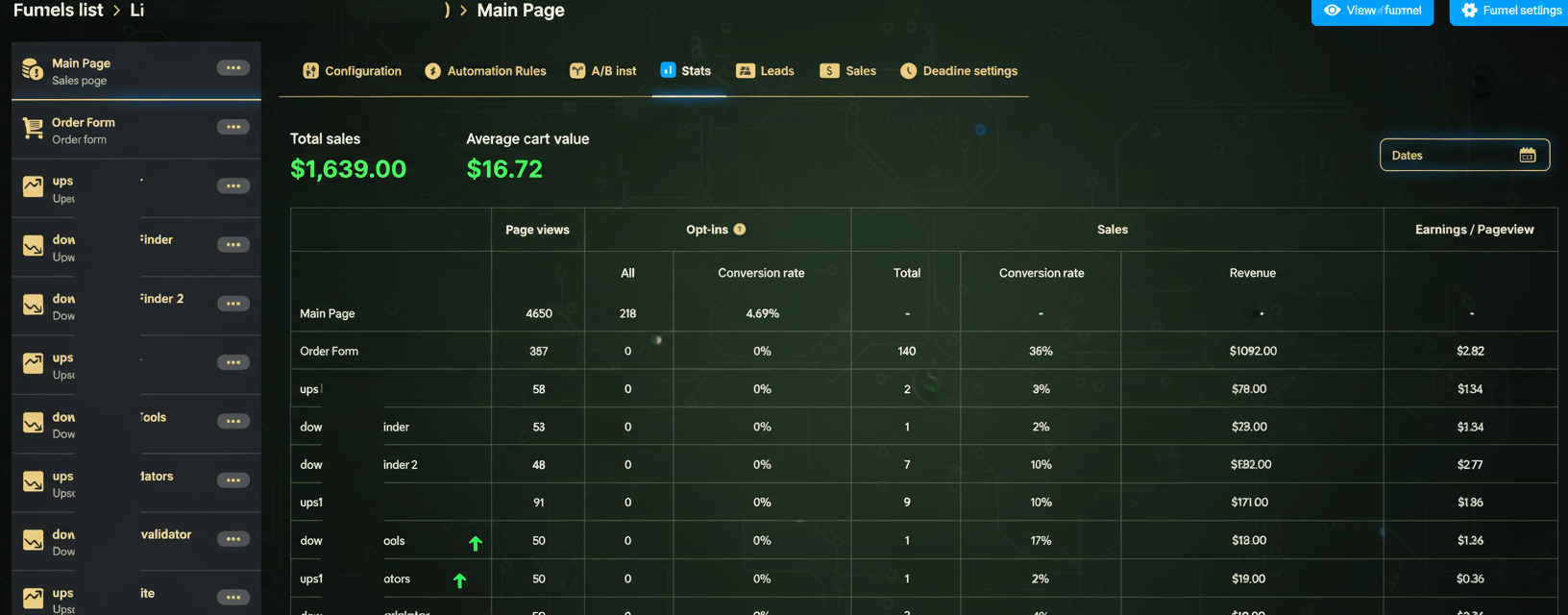Screen dimensions: 1568x615
Task: Click the 4.69% conversion rate cell
Action: pos(762,314)
